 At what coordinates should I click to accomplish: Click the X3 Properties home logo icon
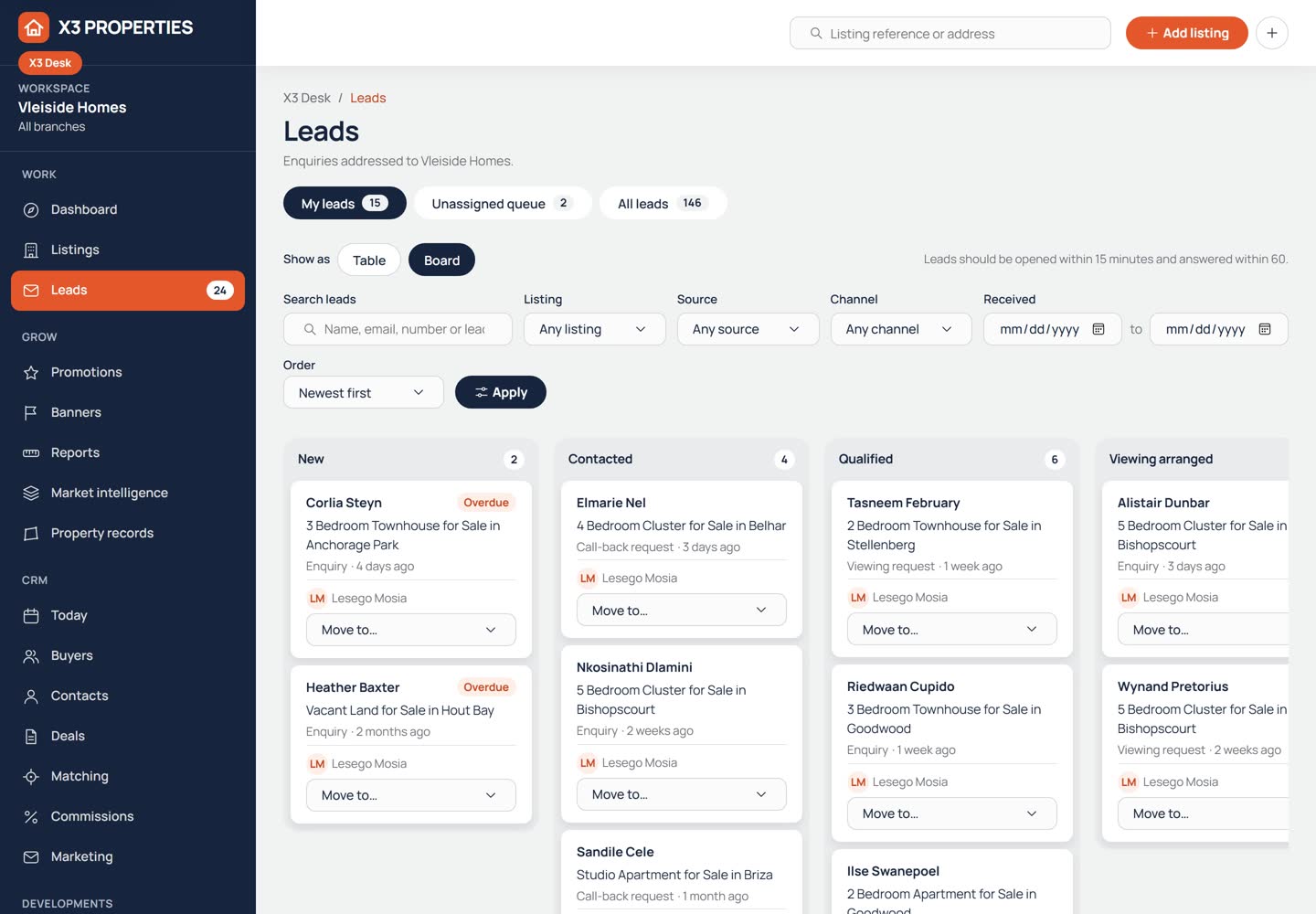(34, 27)
